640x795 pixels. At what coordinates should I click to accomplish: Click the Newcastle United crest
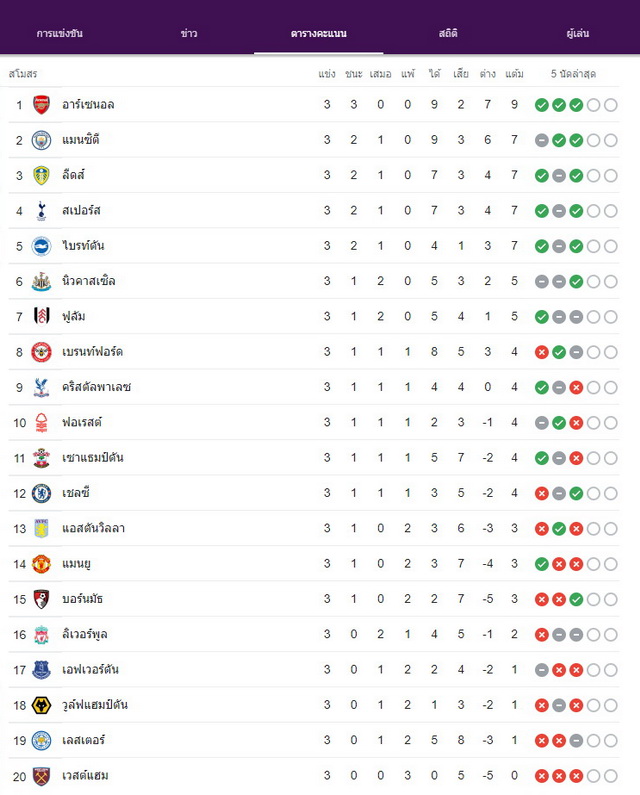click(41, 281)
